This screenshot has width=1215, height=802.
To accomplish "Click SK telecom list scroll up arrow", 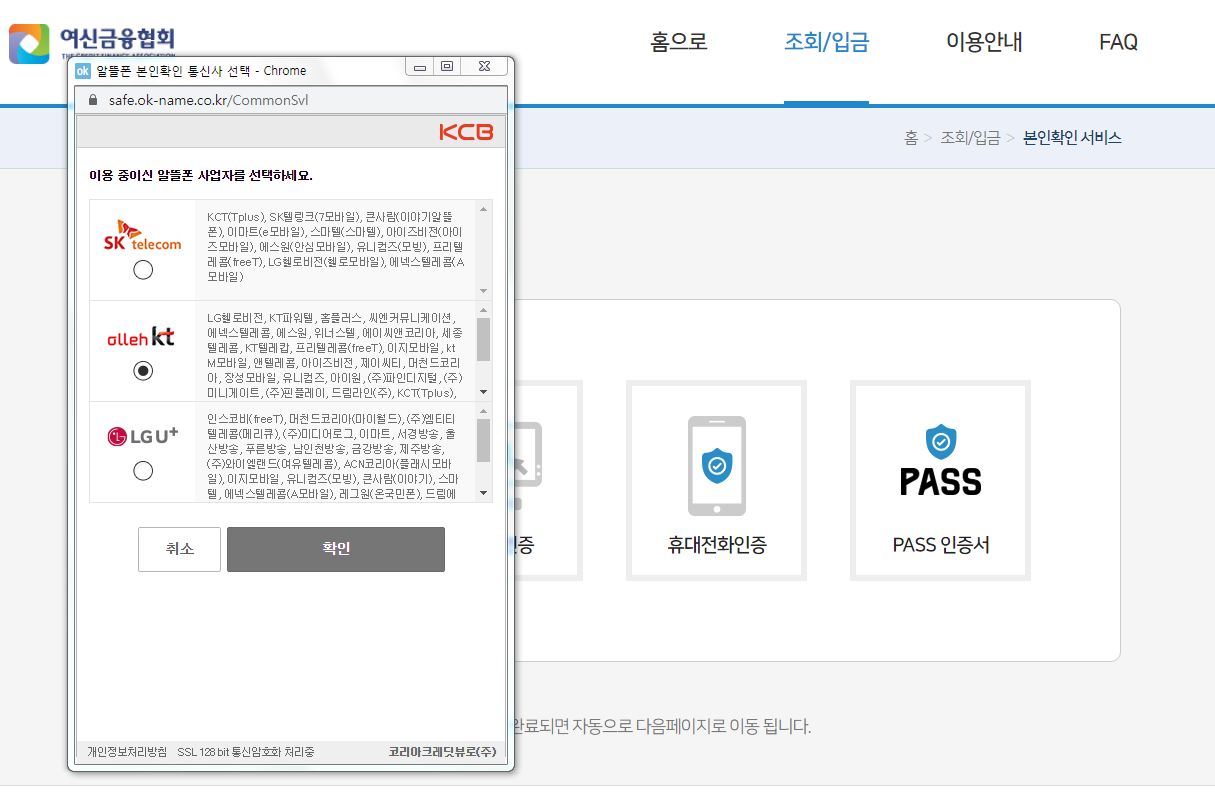I will [484, 209].
